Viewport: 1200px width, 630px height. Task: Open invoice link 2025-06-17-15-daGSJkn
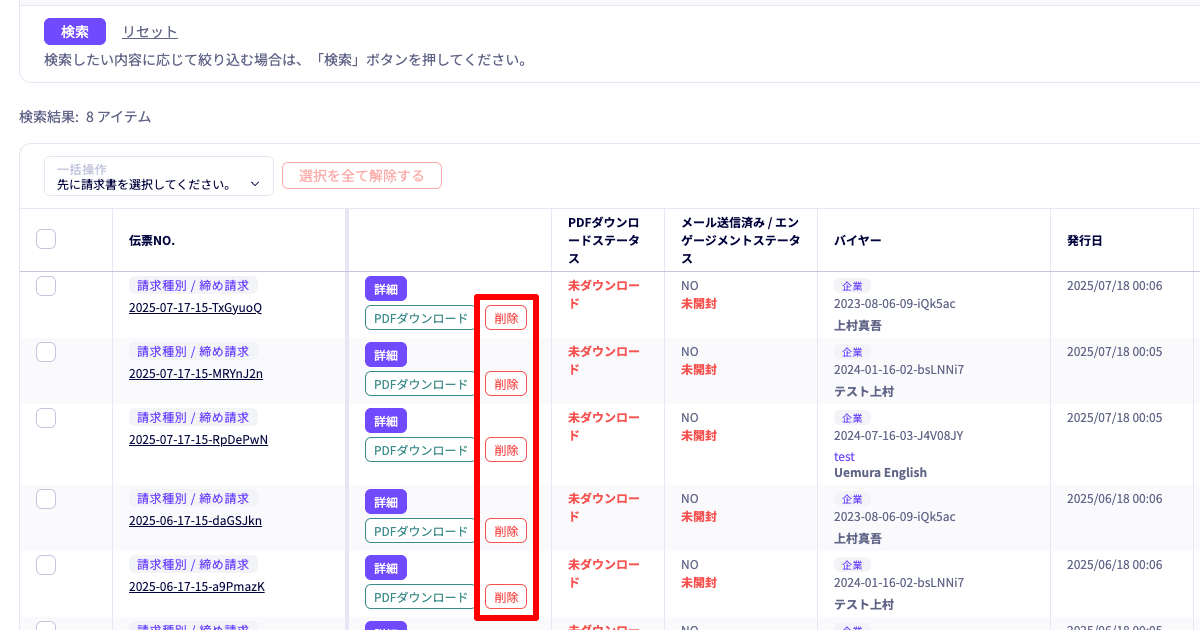[196, 521]
